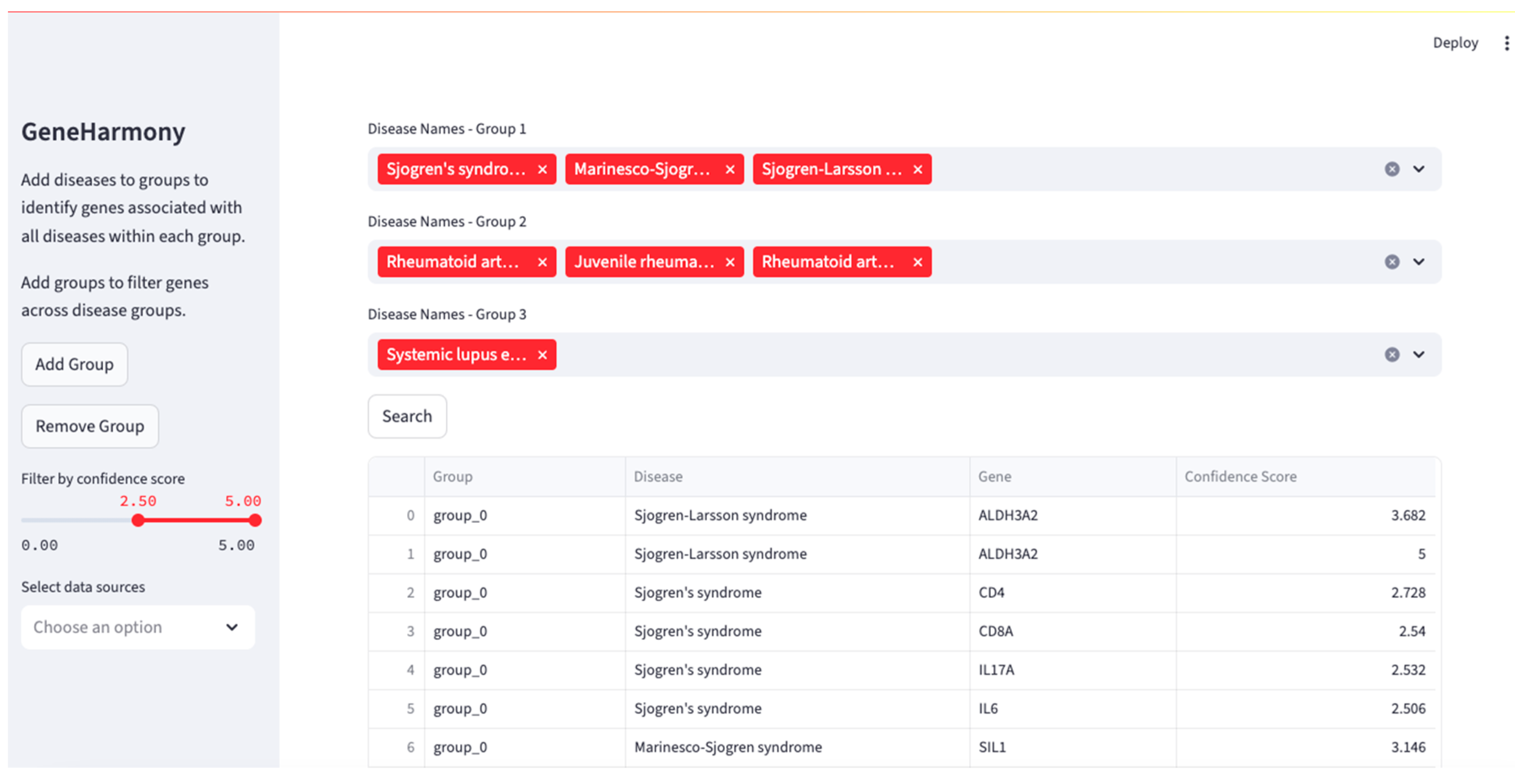
Task: Click the Add Group button
Action: tap(74, 365)
